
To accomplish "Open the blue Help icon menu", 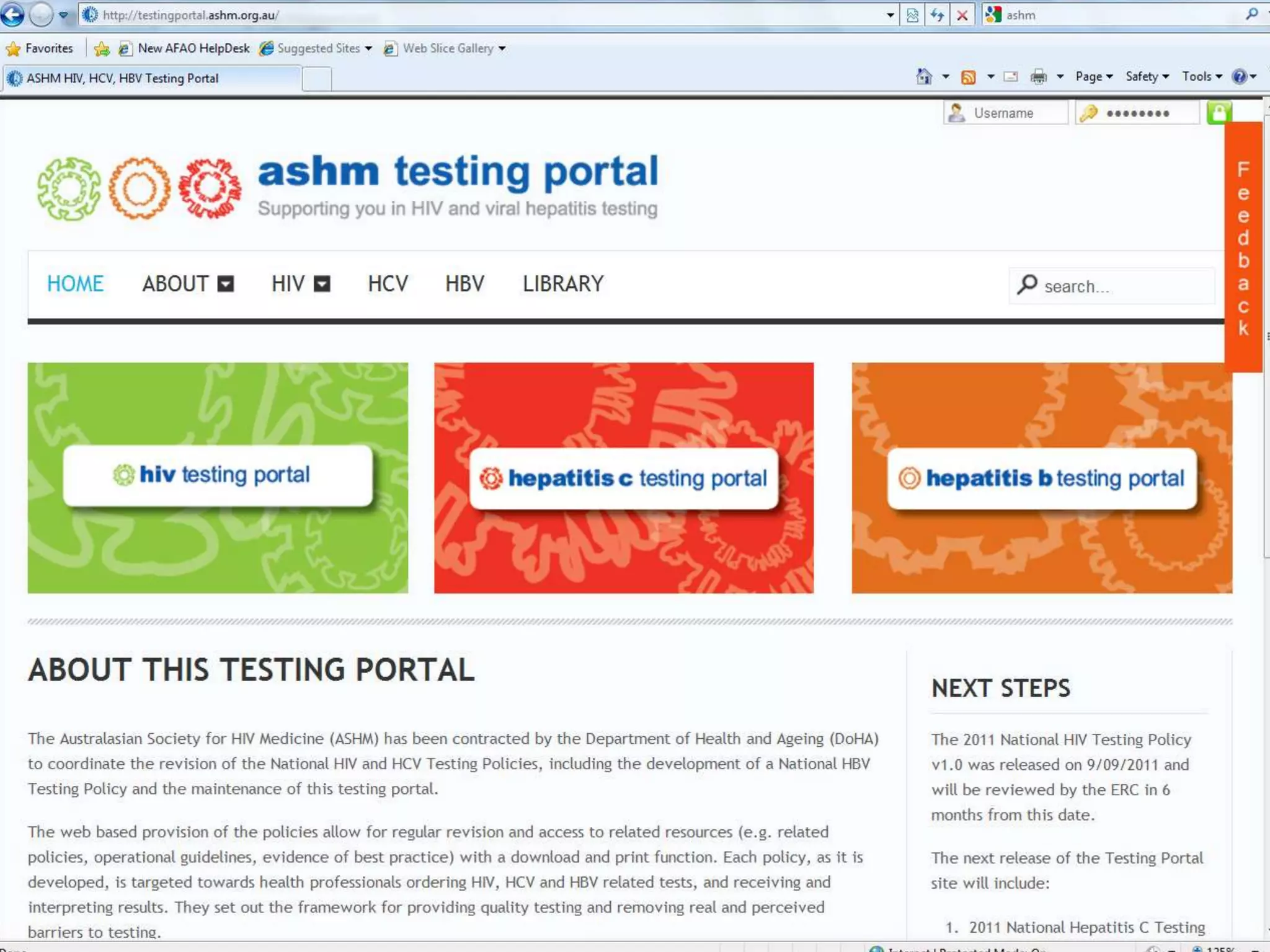I will coord(1240,76).
